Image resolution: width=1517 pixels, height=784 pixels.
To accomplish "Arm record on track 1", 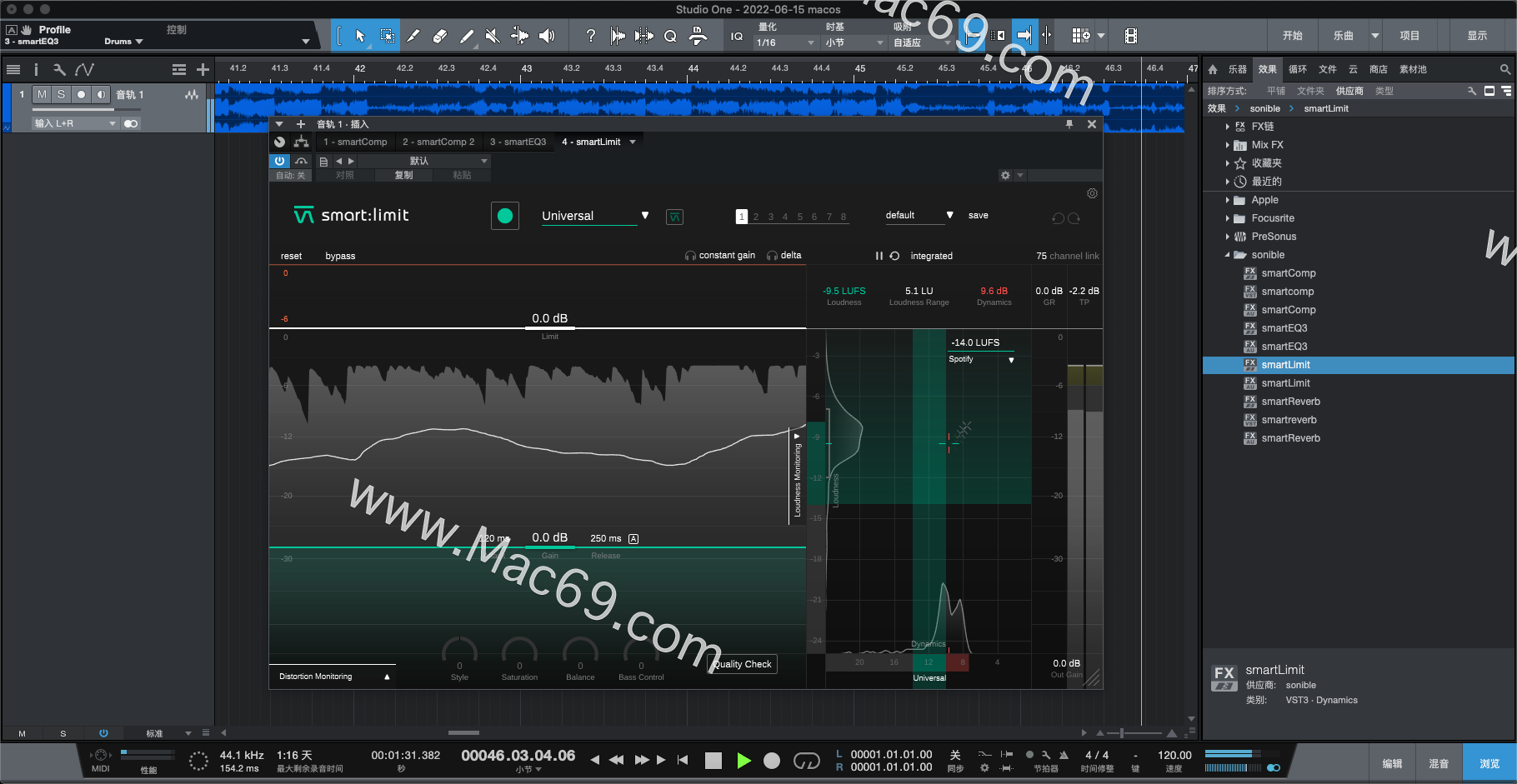I will pyautogui.click(x=81, y=95).
